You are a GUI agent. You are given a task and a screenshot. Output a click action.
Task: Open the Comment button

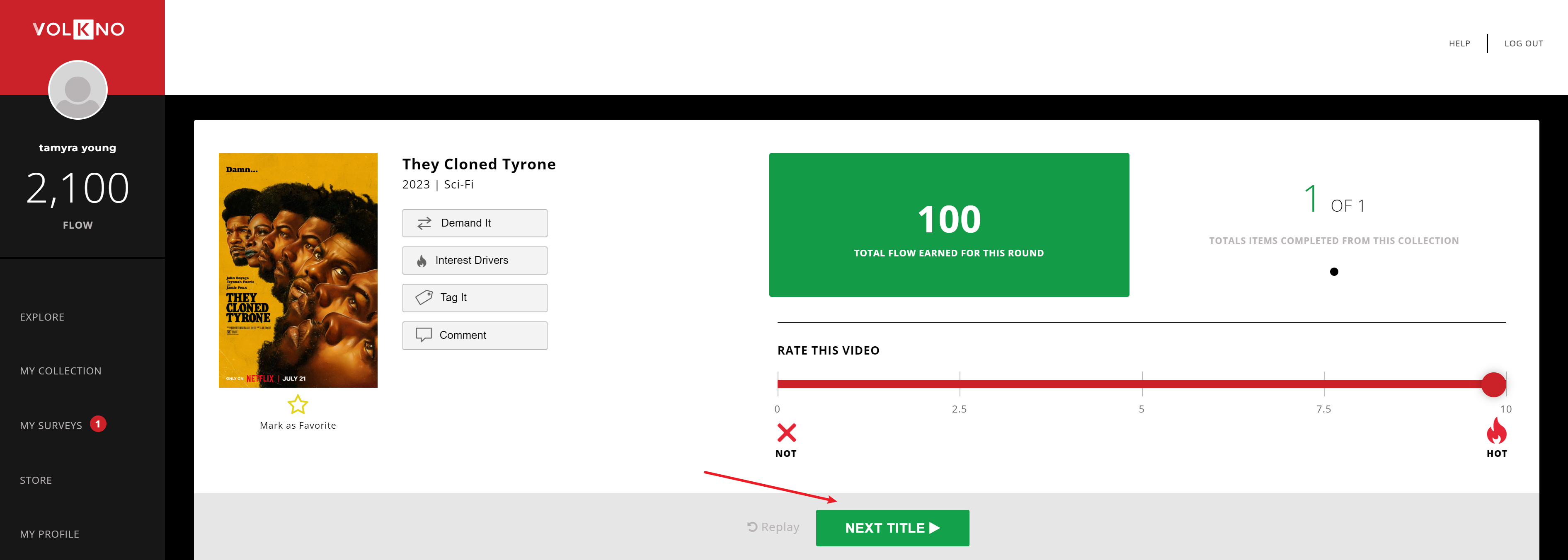(474, 335)
